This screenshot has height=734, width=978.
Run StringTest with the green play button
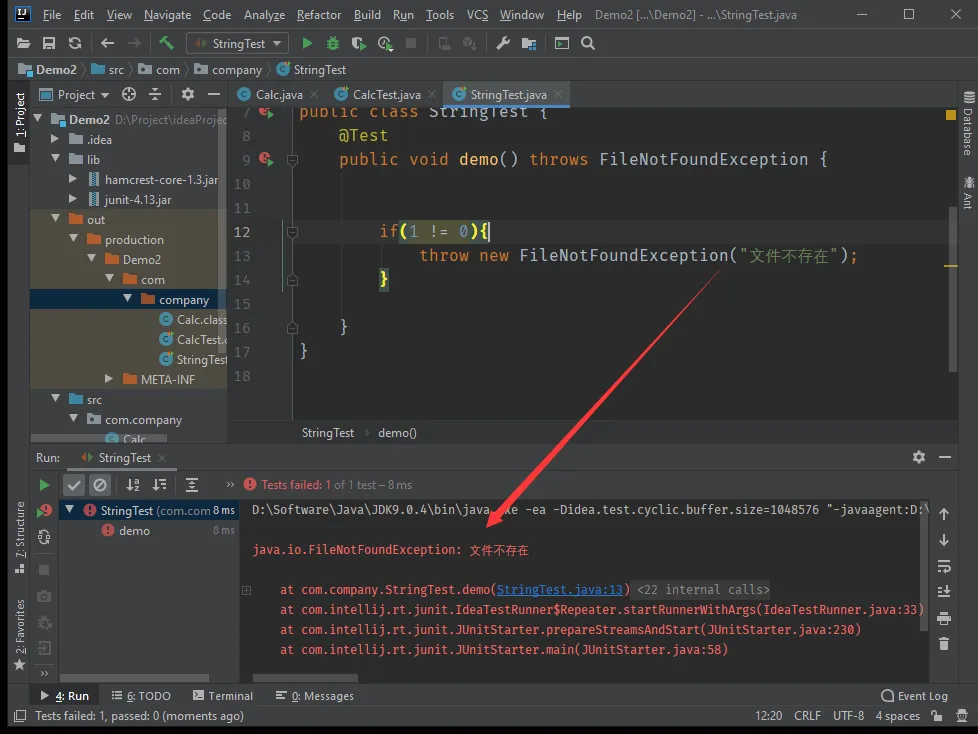click(x=307, y=43)
